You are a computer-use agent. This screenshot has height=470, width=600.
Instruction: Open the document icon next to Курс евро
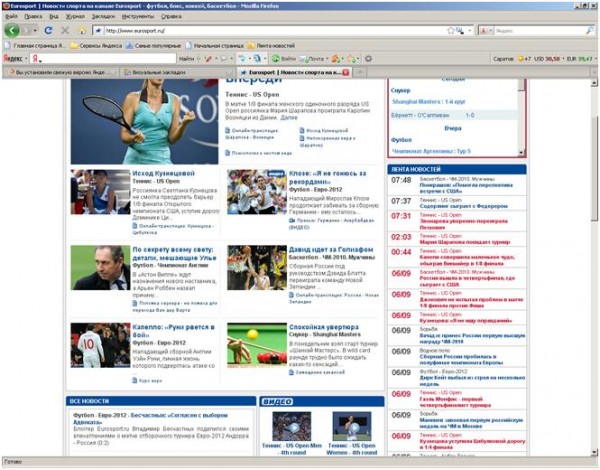click(135, 380)
